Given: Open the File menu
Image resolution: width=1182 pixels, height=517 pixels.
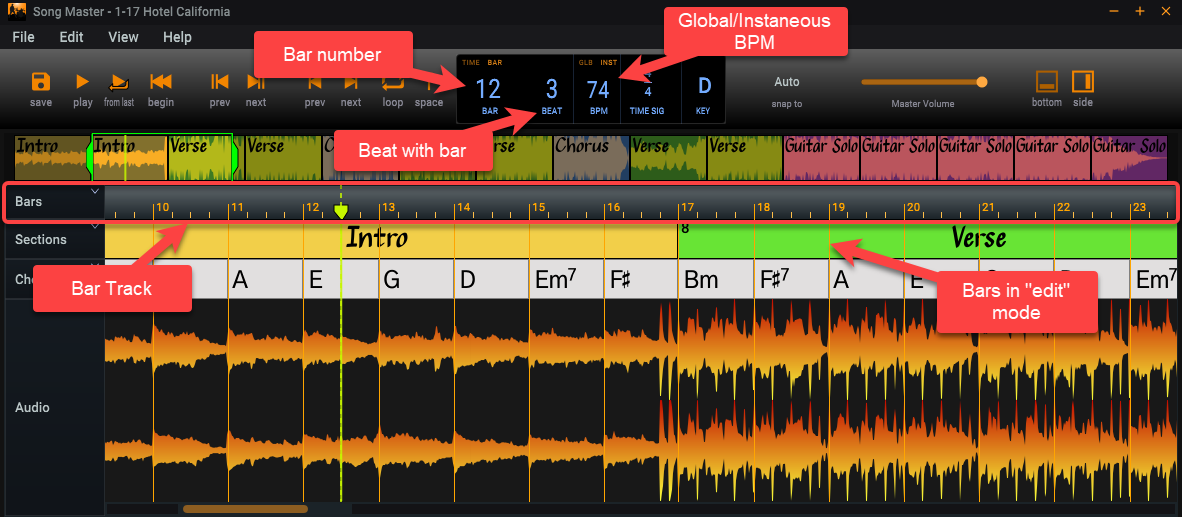Looking at the screenshot, I should pos(23,37).
